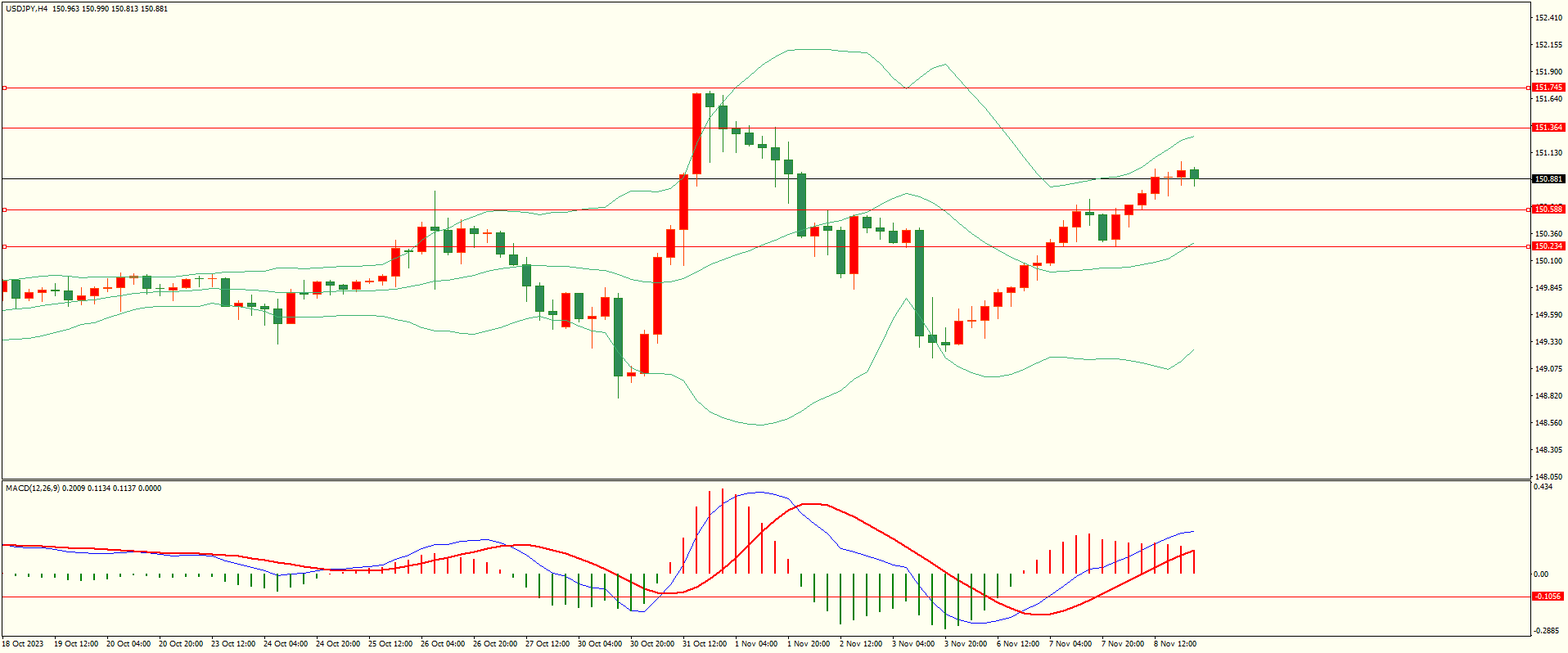The height and width of the screenshot is (653, 1568).
Task: Click the USDJPY,H4 chart title label
Action: click(27, 9)
